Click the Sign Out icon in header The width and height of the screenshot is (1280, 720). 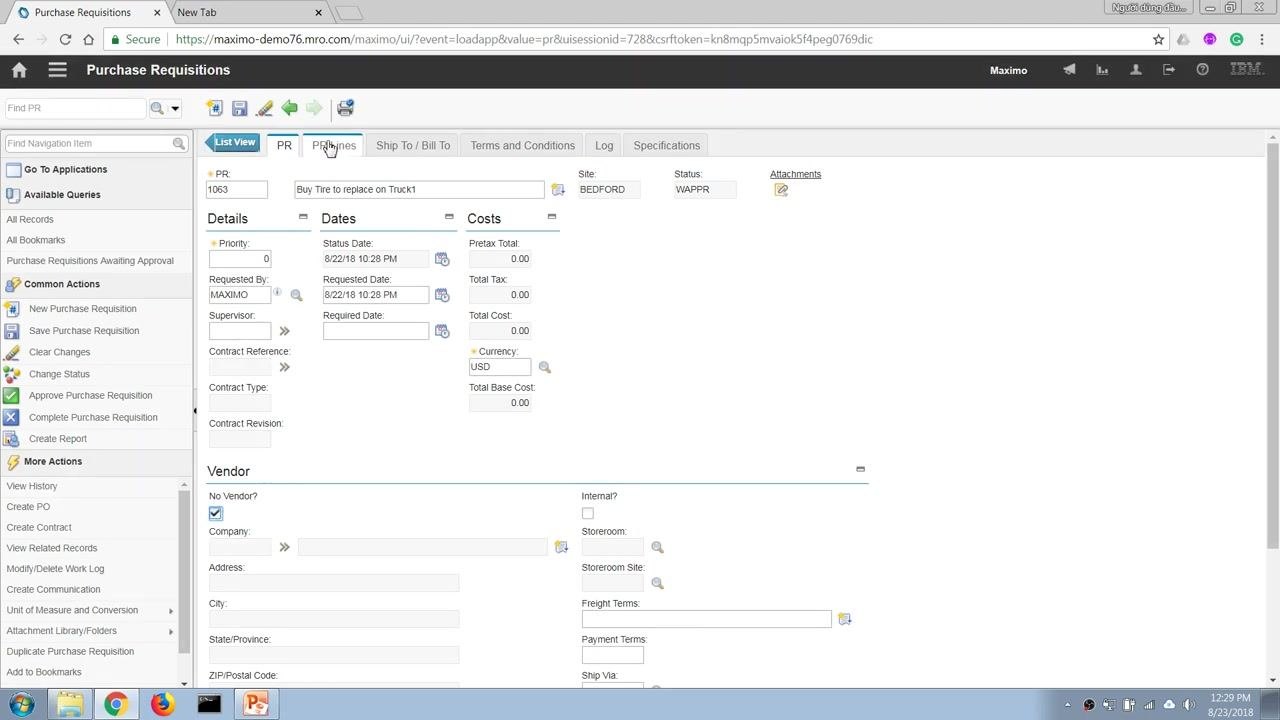tap(1169, 70)
